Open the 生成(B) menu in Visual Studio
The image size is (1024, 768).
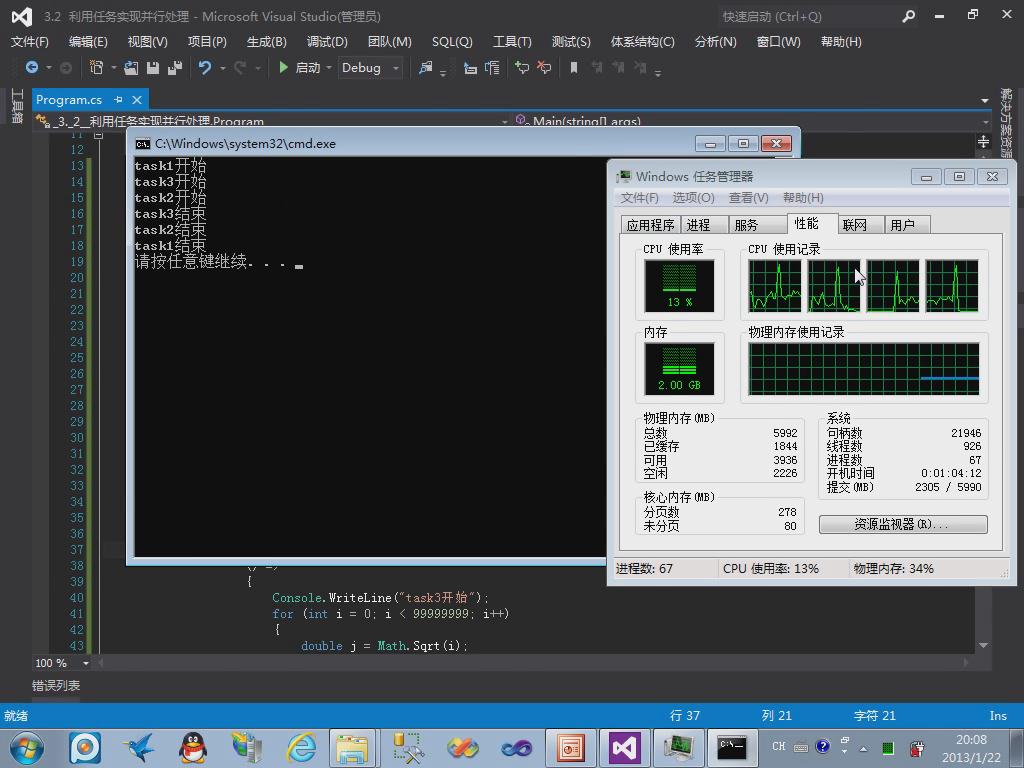(x=266, y=42)
